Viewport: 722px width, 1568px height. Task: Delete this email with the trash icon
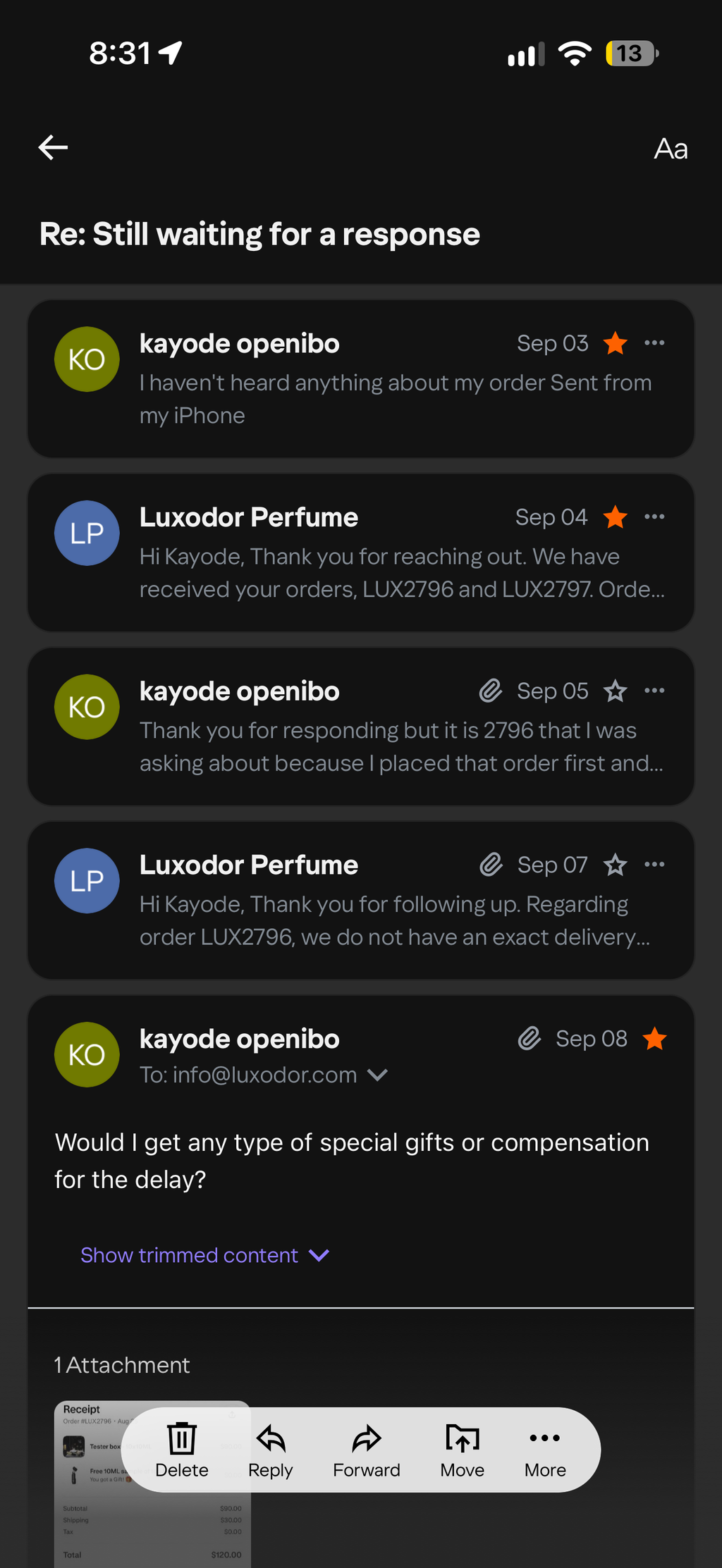182,1450
